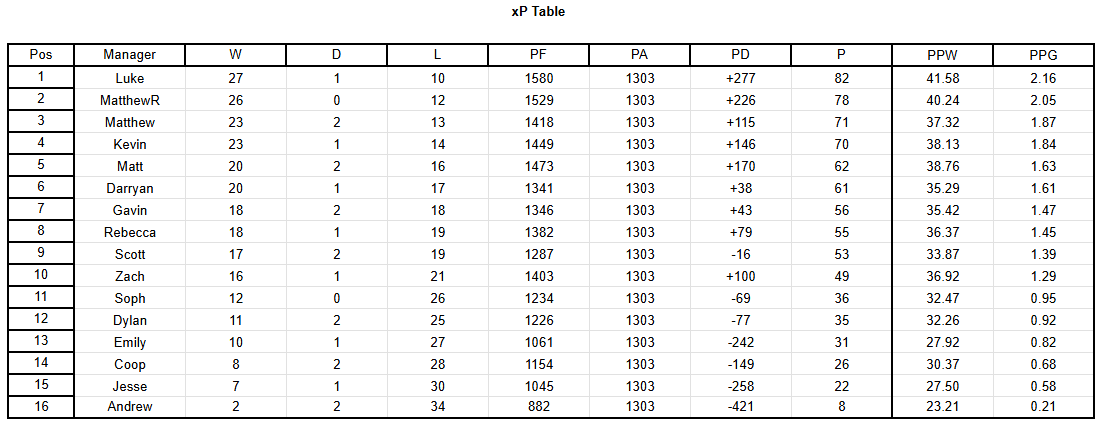The image size is (1097, 422).
Task: Select the Manager column header
Action: 129,55
